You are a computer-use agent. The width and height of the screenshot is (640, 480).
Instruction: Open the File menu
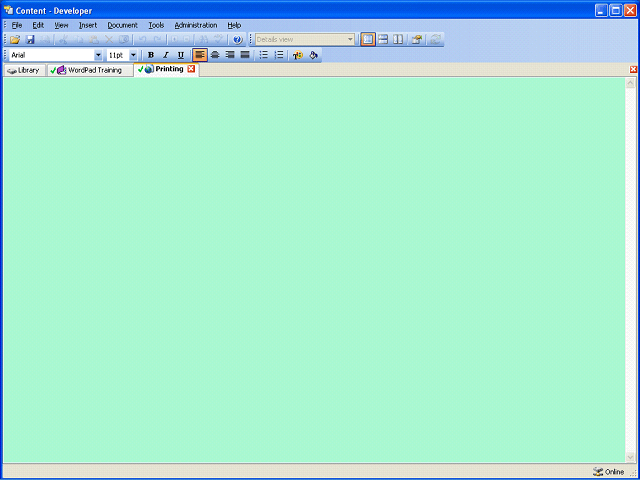(x=17, y=25)
